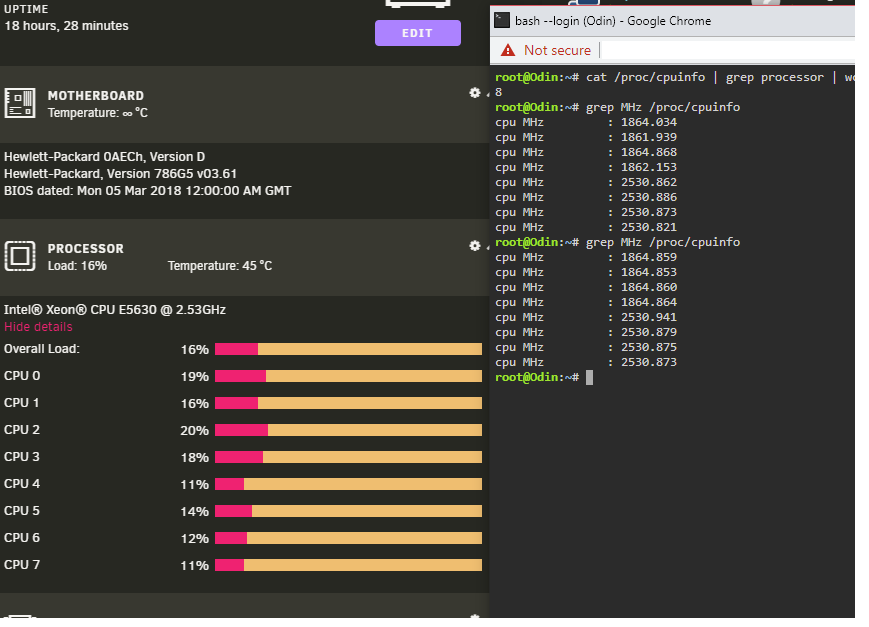
Task: Click the 'Temperature: 45 °C' text
Action: 220,266
